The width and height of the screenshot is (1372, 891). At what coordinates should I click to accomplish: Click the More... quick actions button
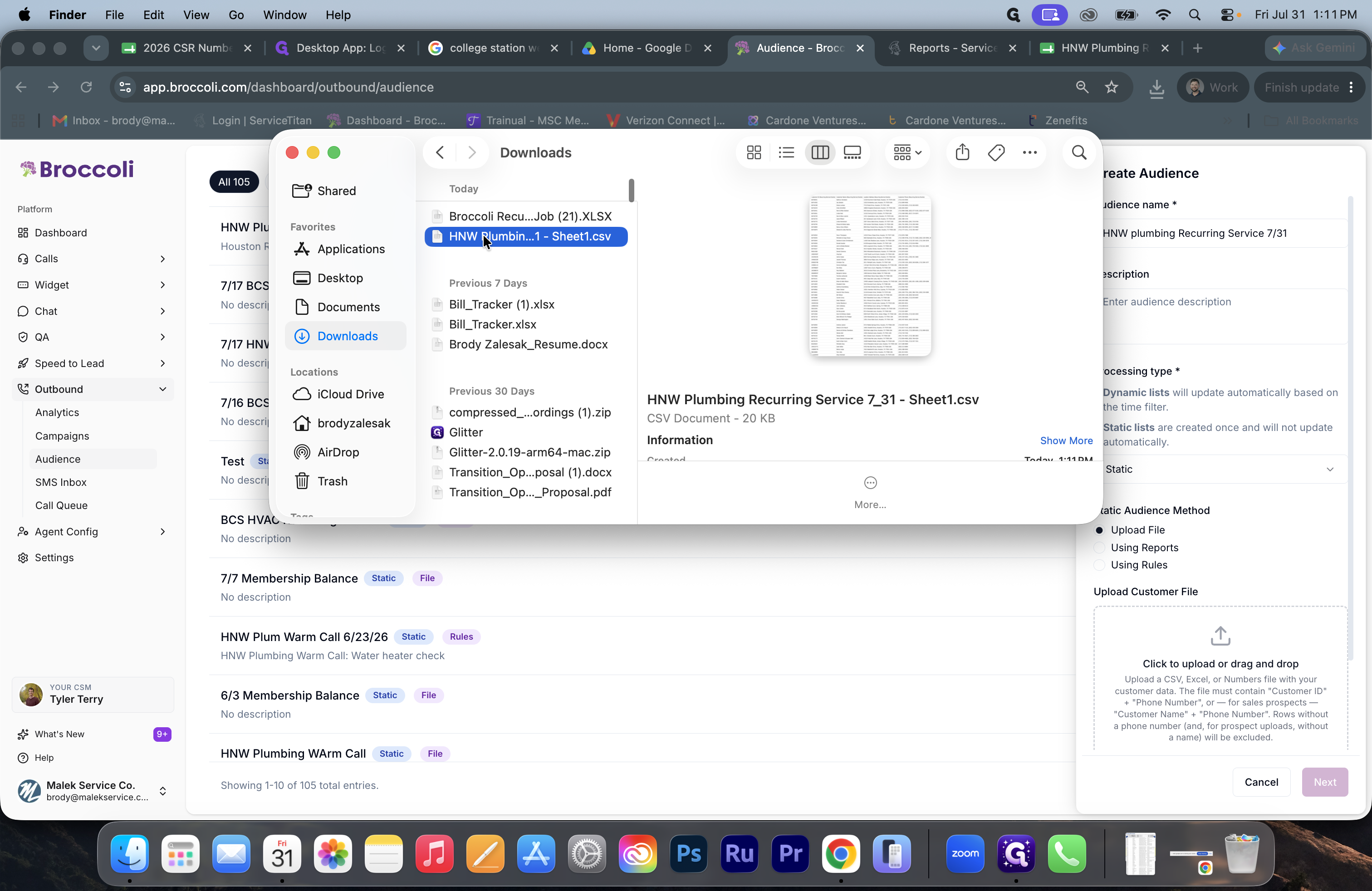tap(870, 493)
